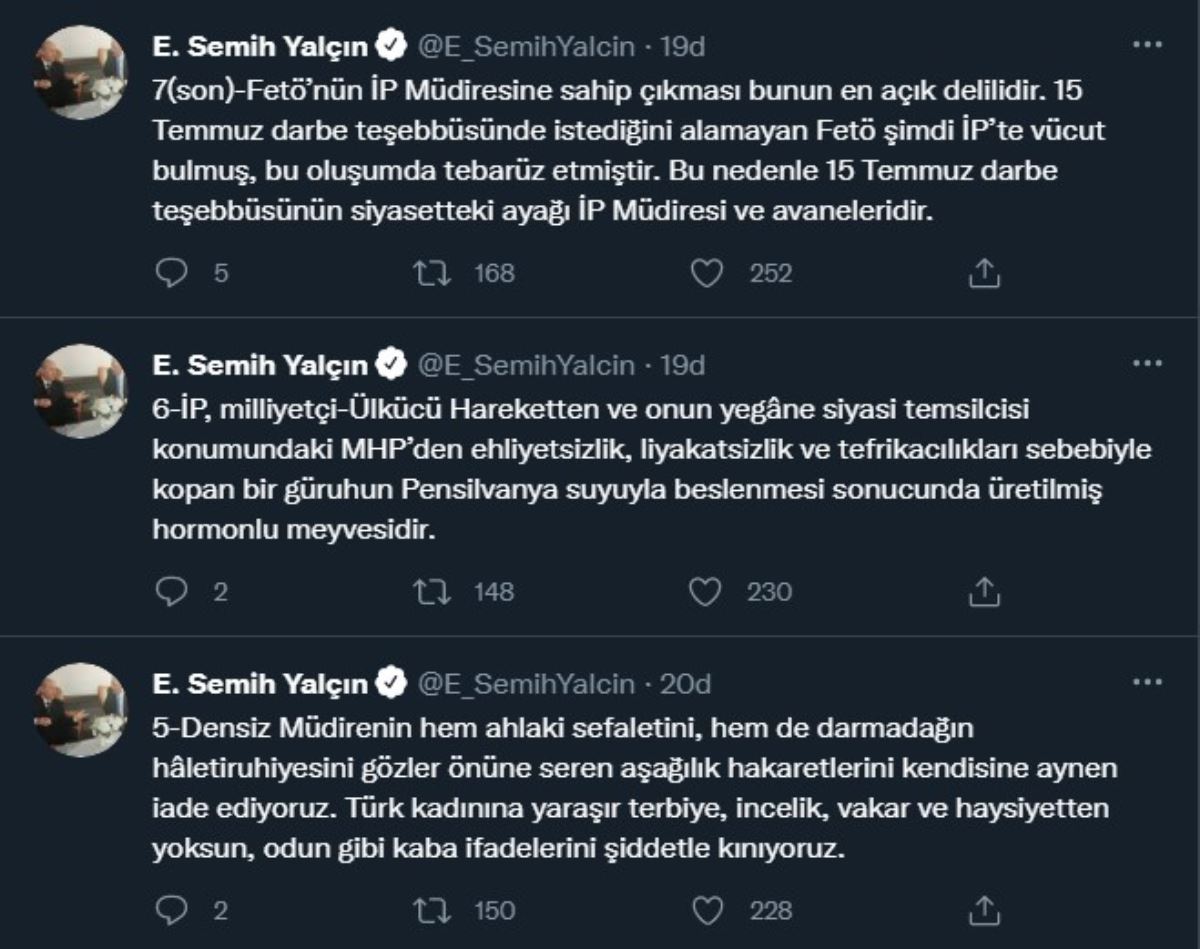The image size is (1200, 949).
Task: Click the share icon on the first tweet
Action: (x=982, y=268)
